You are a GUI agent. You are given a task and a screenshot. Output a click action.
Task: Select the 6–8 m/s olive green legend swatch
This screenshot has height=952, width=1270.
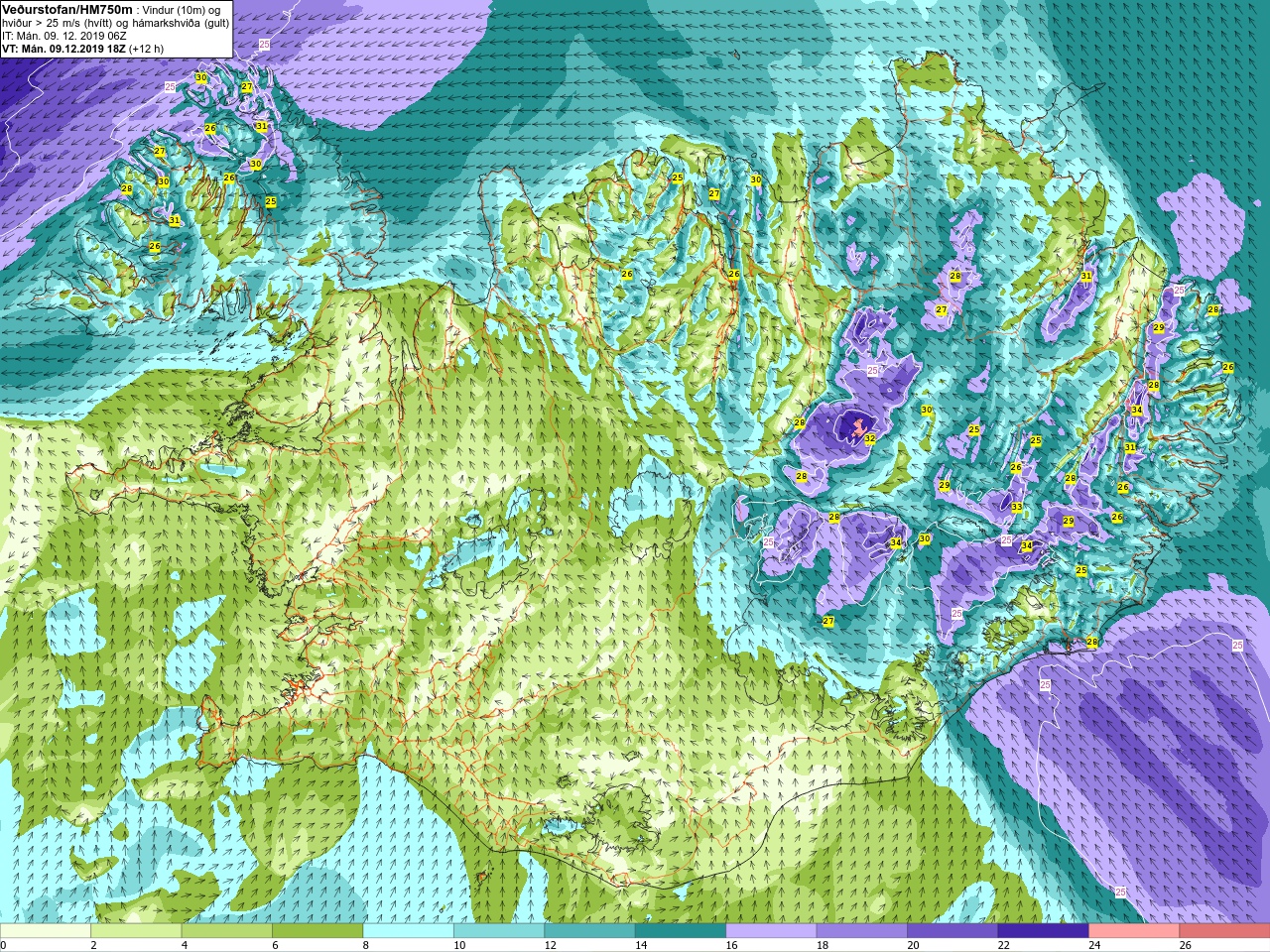pos(317,931)
